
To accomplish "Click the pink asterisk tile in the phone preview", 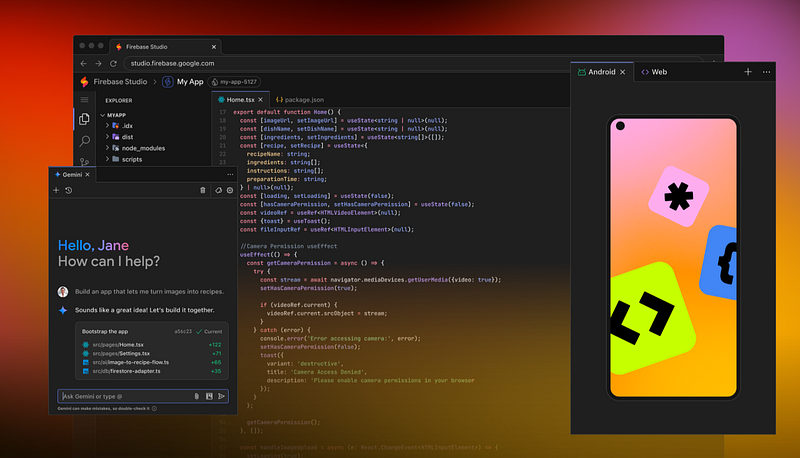I will (x=679, y=196).
